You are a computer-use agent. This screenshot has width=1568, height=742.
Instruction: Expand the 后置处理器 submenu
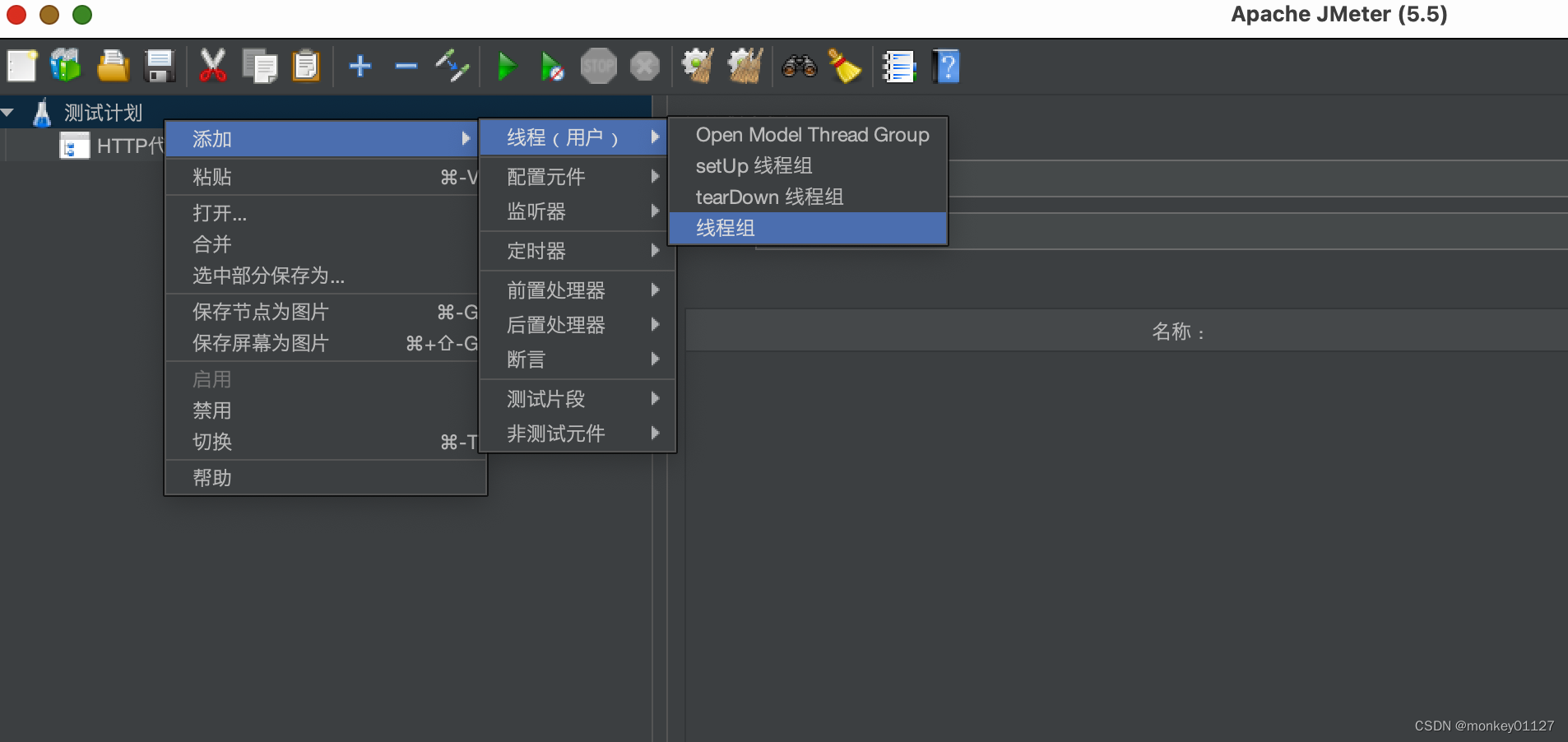click(x=578, y=325)
